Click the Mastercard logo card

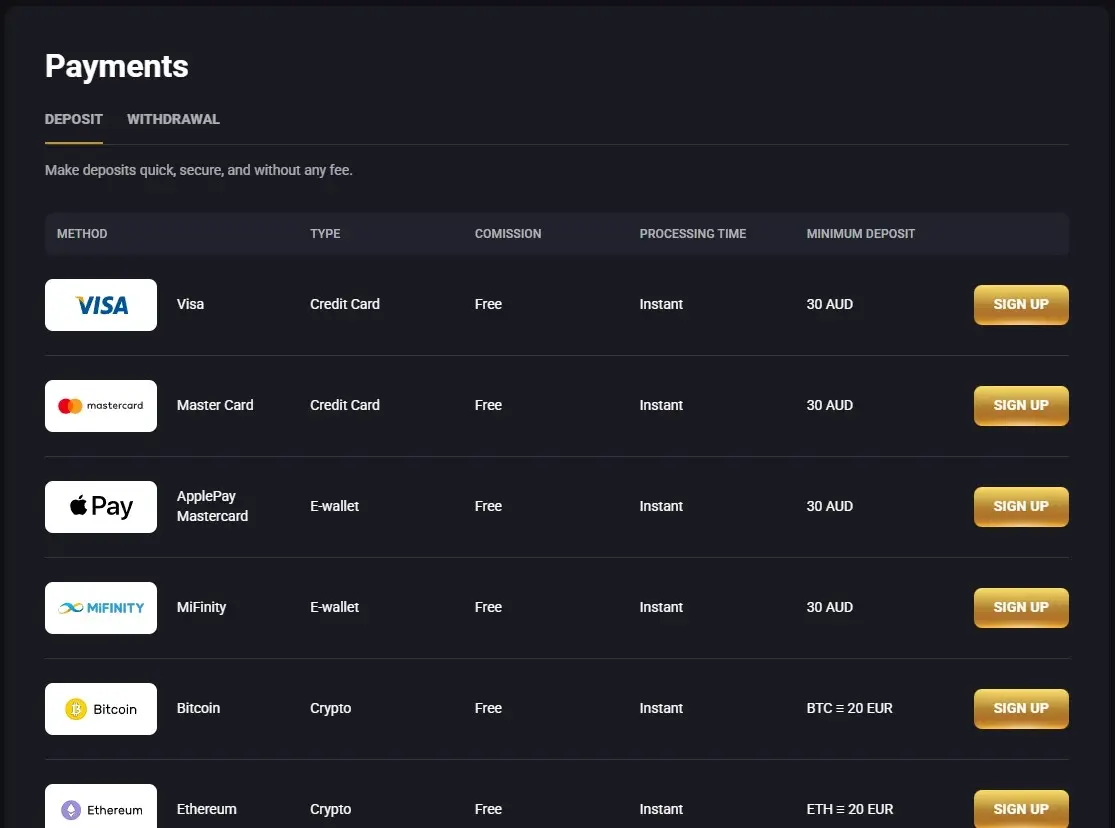[101, 405]
